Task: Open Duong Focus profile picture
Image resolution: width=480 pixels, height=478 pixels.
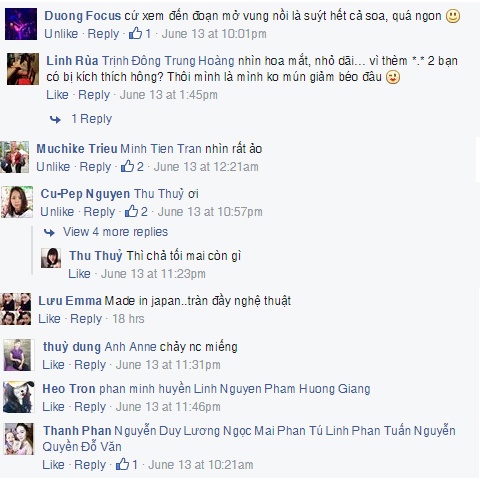Action: coord(21,24)
